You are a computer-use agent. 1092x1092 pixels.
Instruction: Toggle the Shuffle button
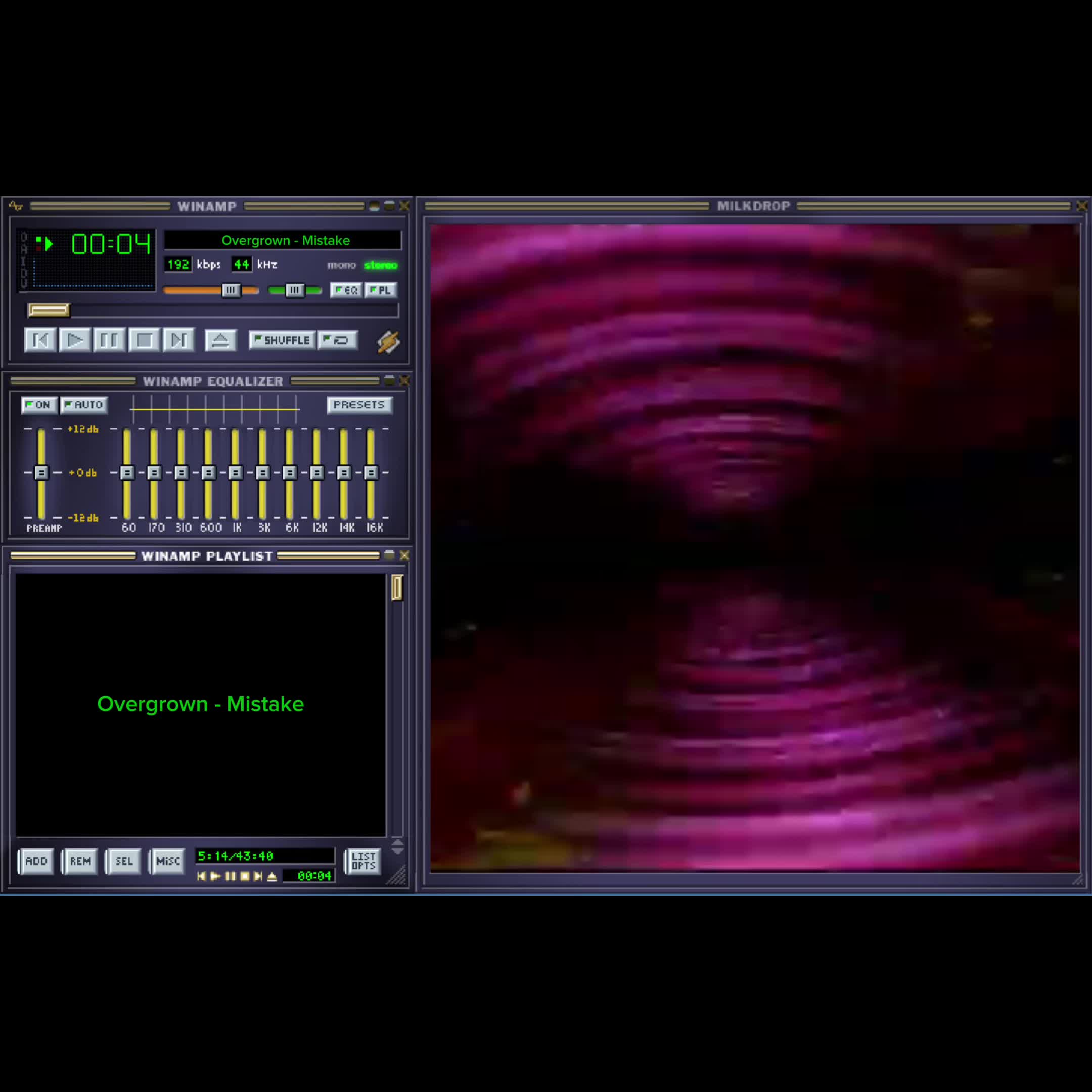[x=282, y=340]
